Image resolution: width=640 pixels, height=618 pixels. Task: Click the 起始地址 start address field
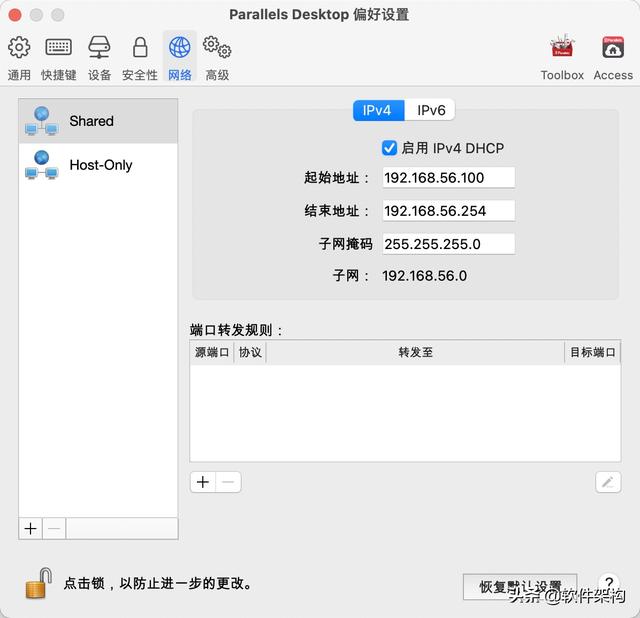click(449, 178)
